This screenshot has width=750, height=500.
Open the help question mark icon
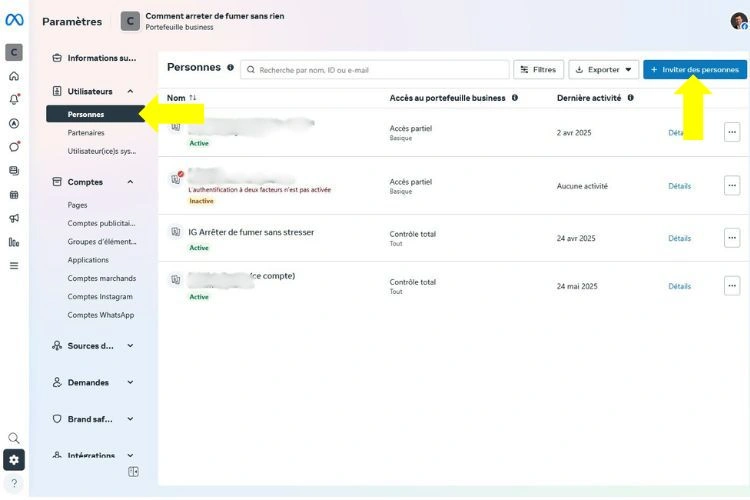point(14,483)
